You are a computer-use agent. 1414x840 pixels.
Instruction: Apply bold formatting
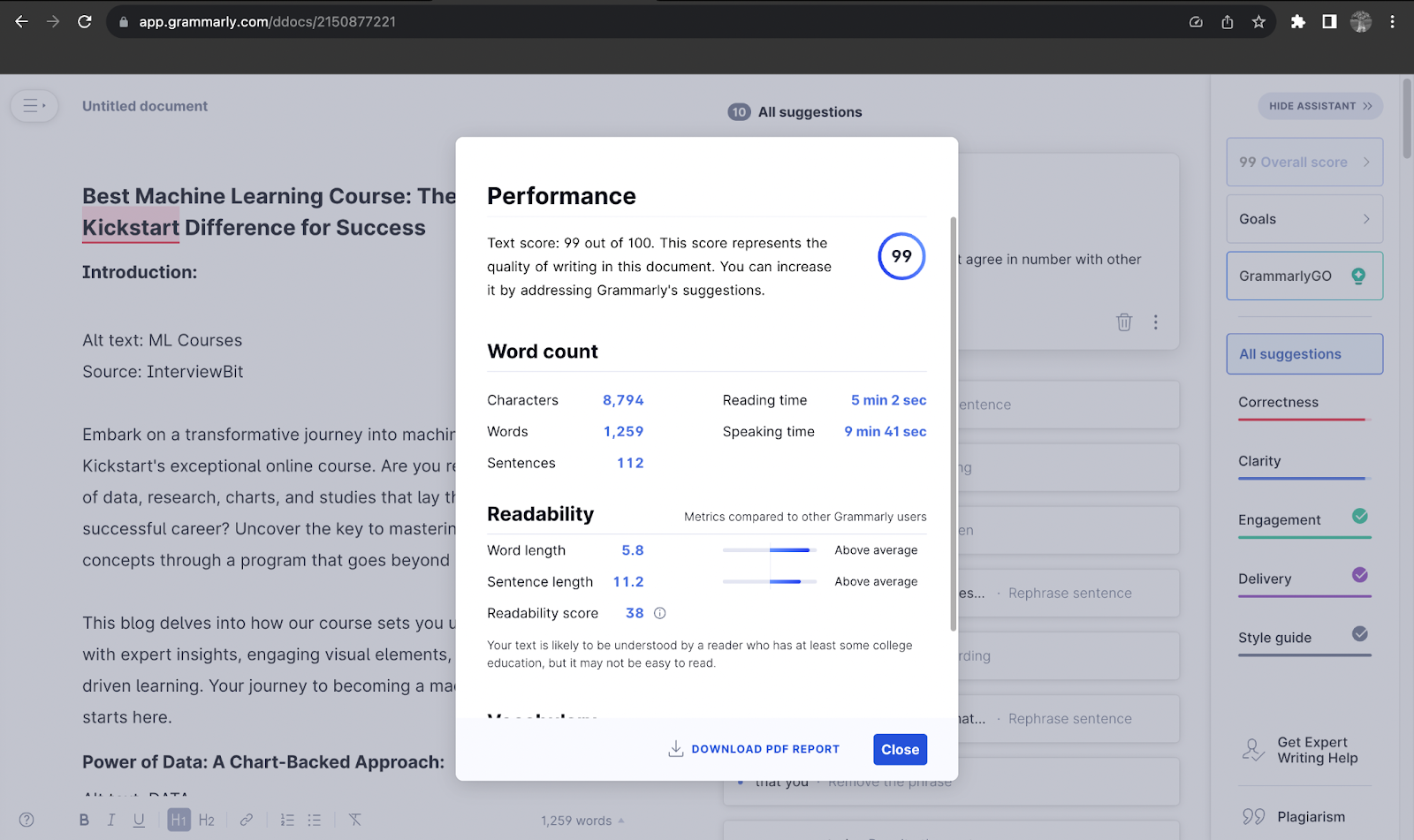(84, 820)
